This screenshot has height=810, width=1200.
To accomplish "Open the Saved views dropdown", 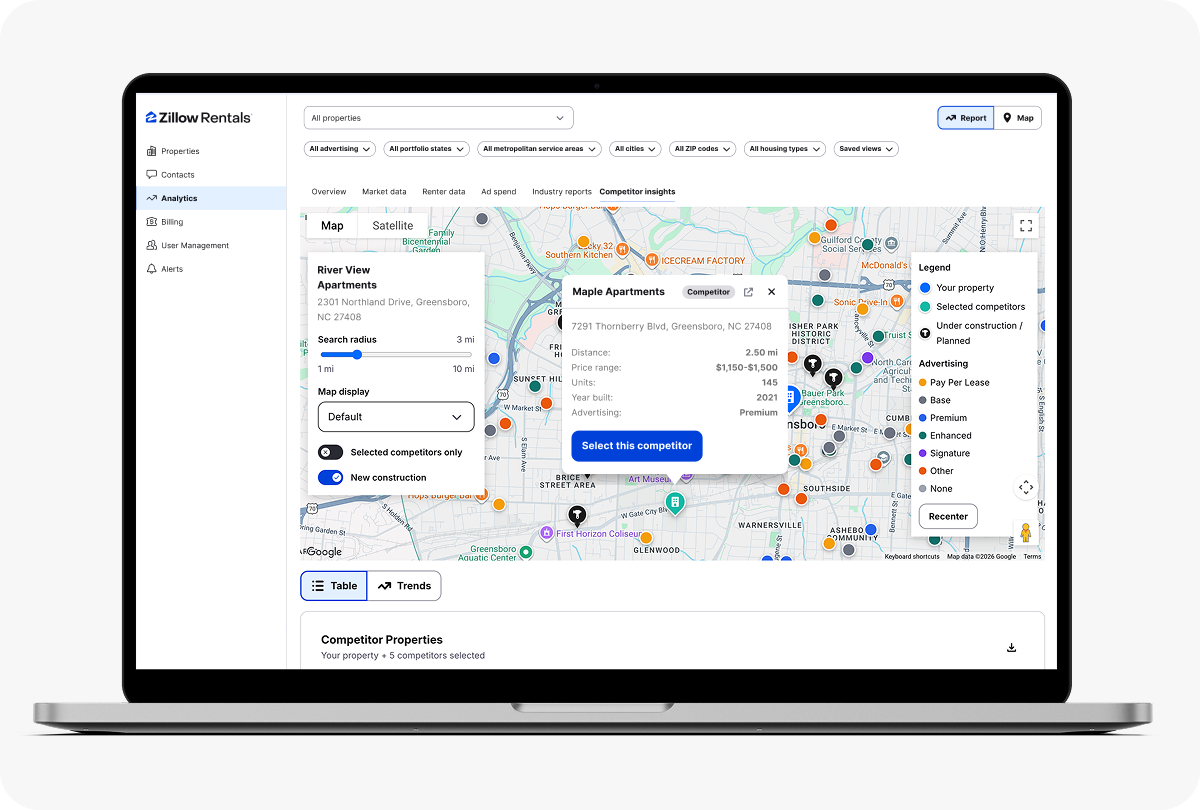I will (866, 149).
